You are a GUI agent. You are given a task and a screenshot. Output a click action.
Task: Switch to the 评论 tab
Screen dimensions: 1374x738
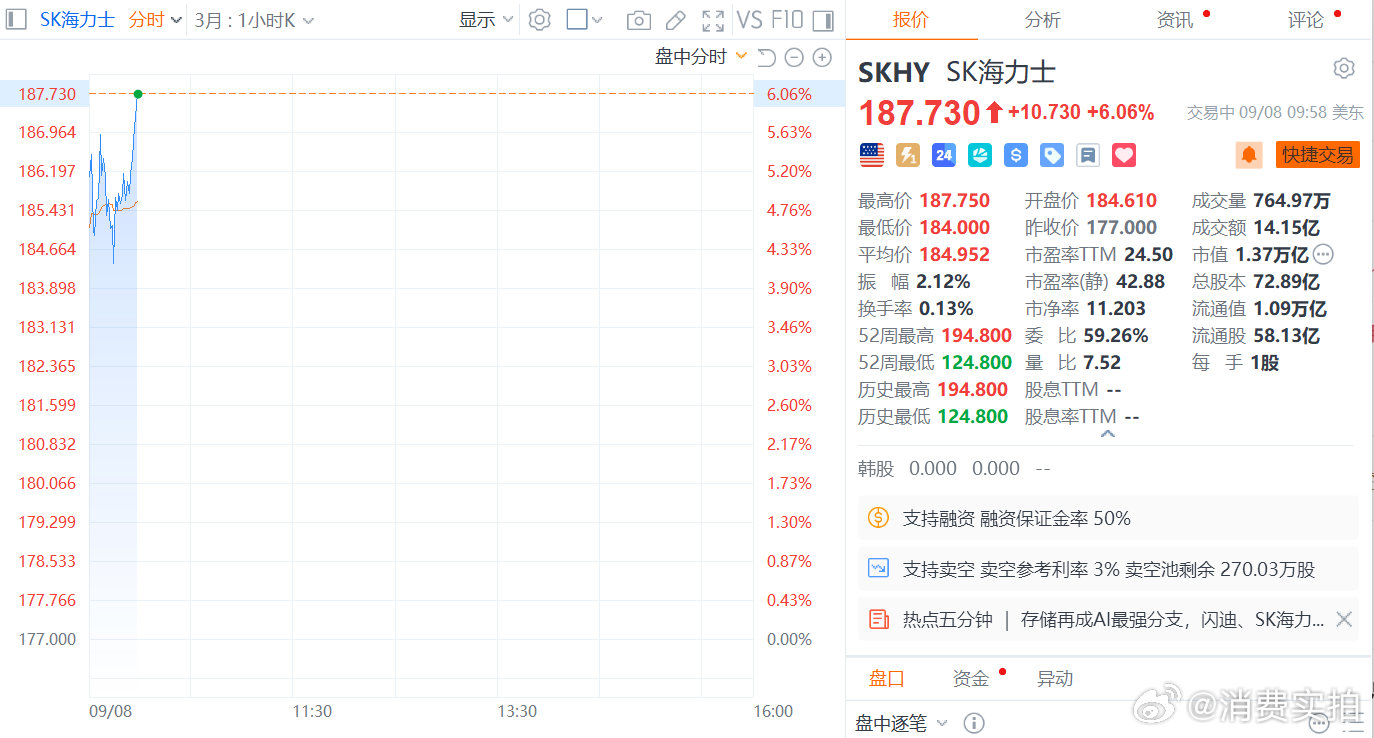pos(1306,20)
